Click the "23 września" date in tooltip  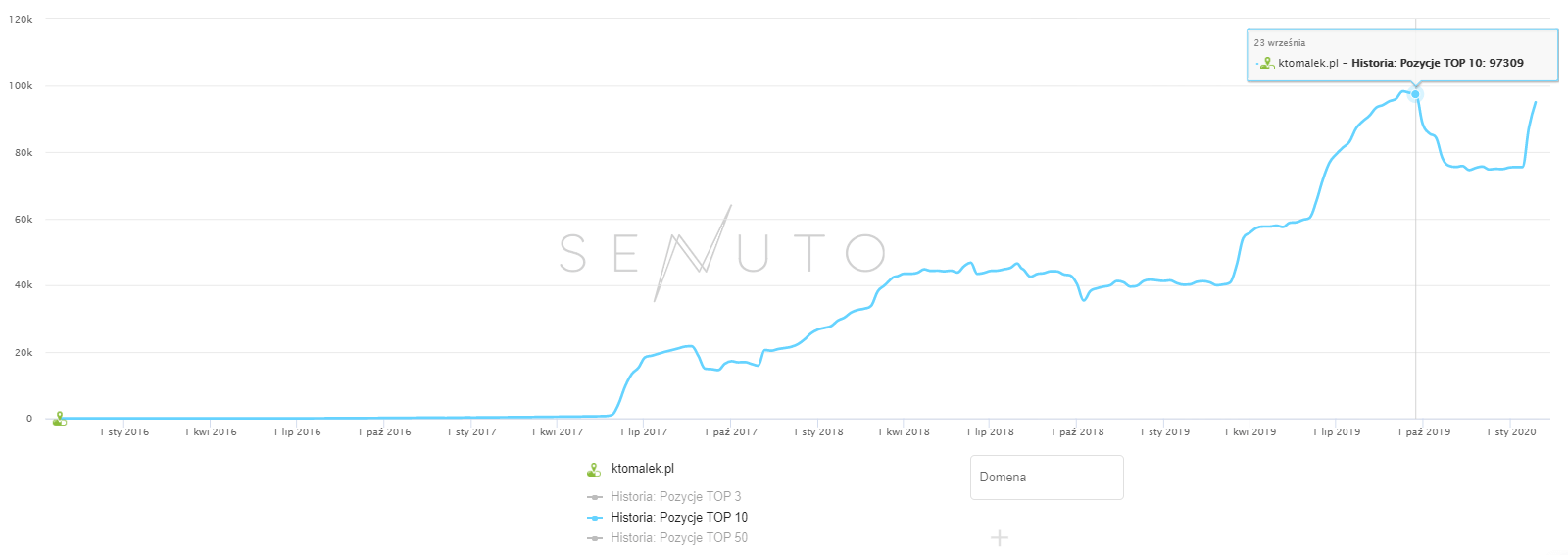[x=1280, y=43]
